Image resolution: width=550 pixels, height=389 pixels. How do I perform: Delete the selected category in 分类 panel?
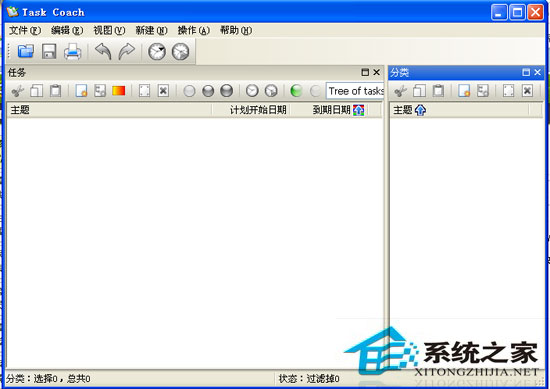coord(527,91)
